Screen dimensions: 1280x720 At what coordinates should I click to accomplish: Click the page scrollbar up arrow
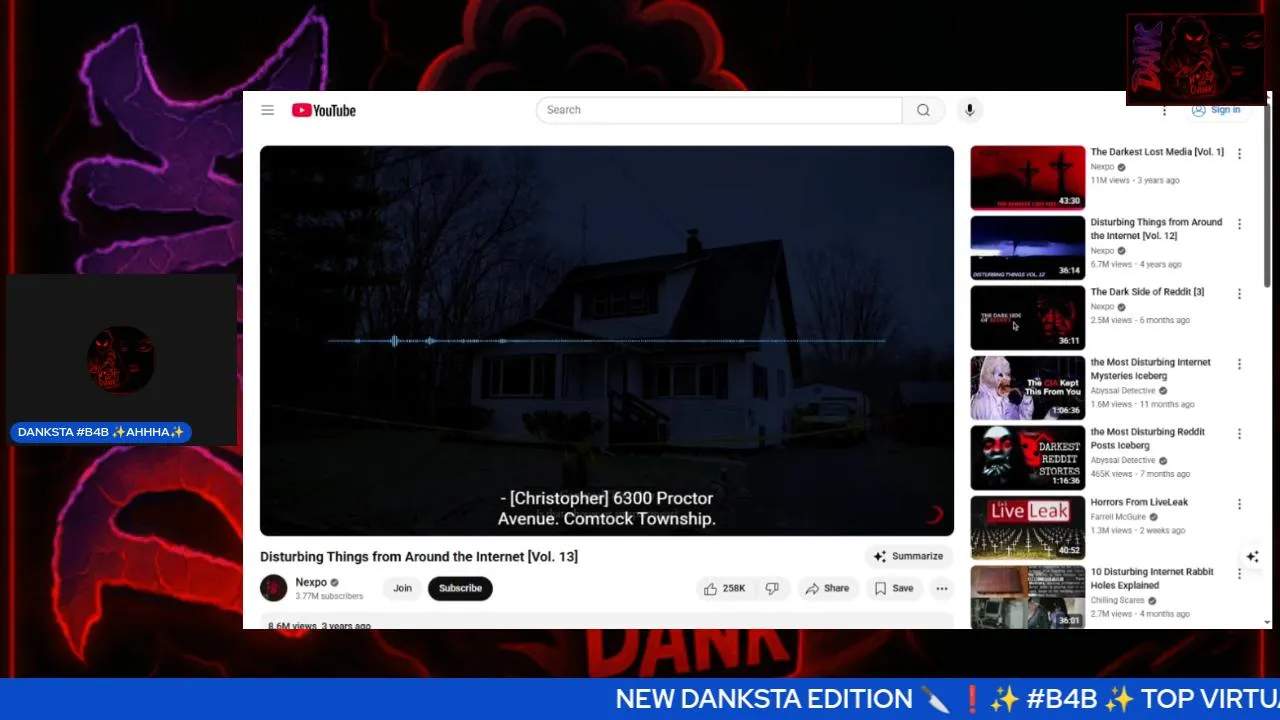click(x=1268, y=98)
